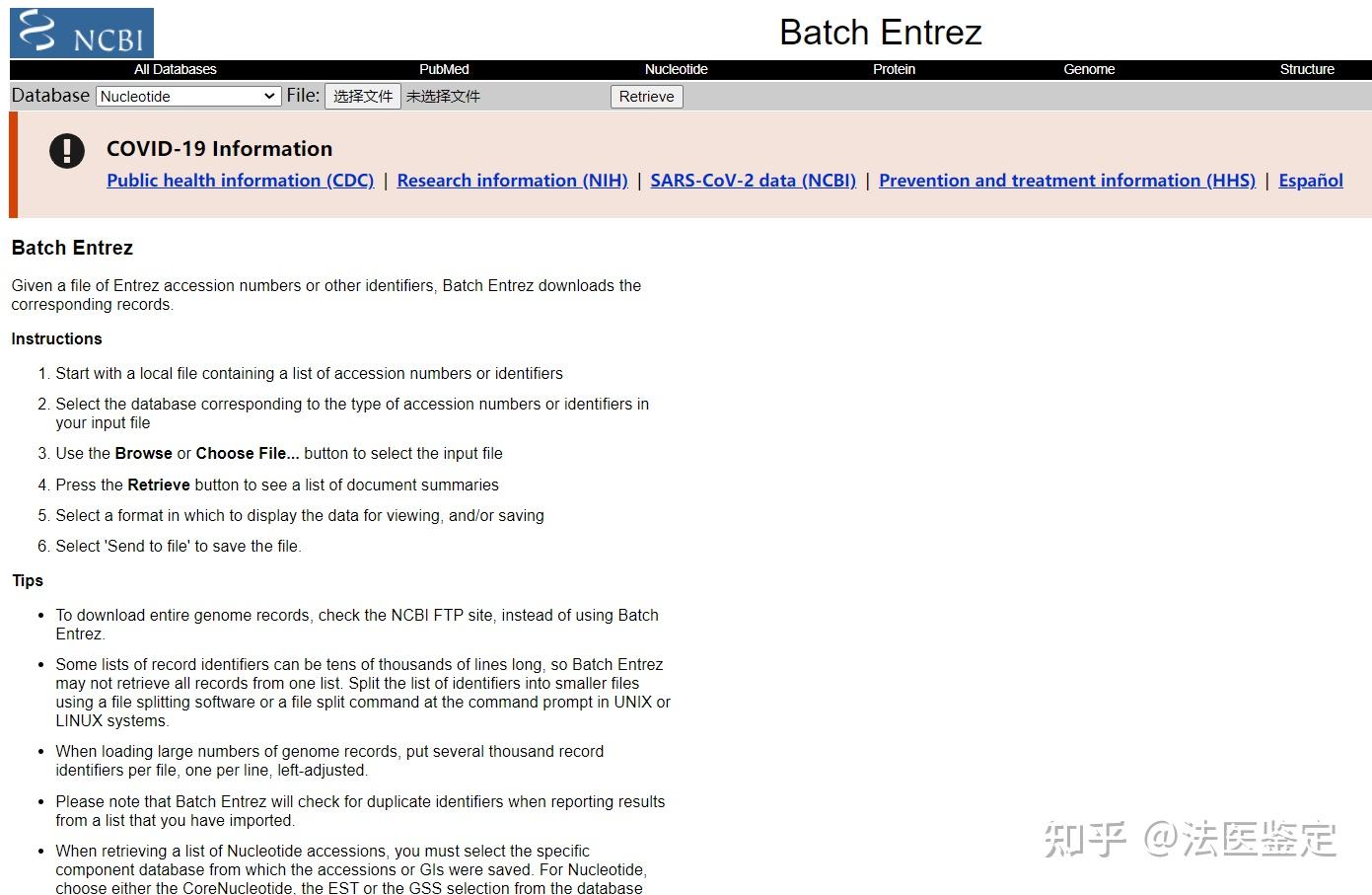
Task: Switch to the PubMed tab
Action: coord(443,69)
